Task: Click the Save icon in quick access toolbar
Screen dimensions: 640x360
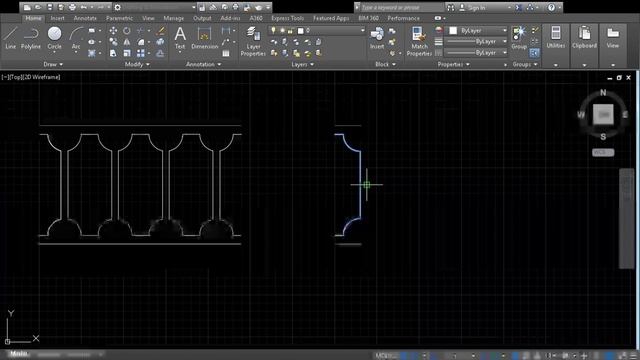Action: click(x=49, y=7)
